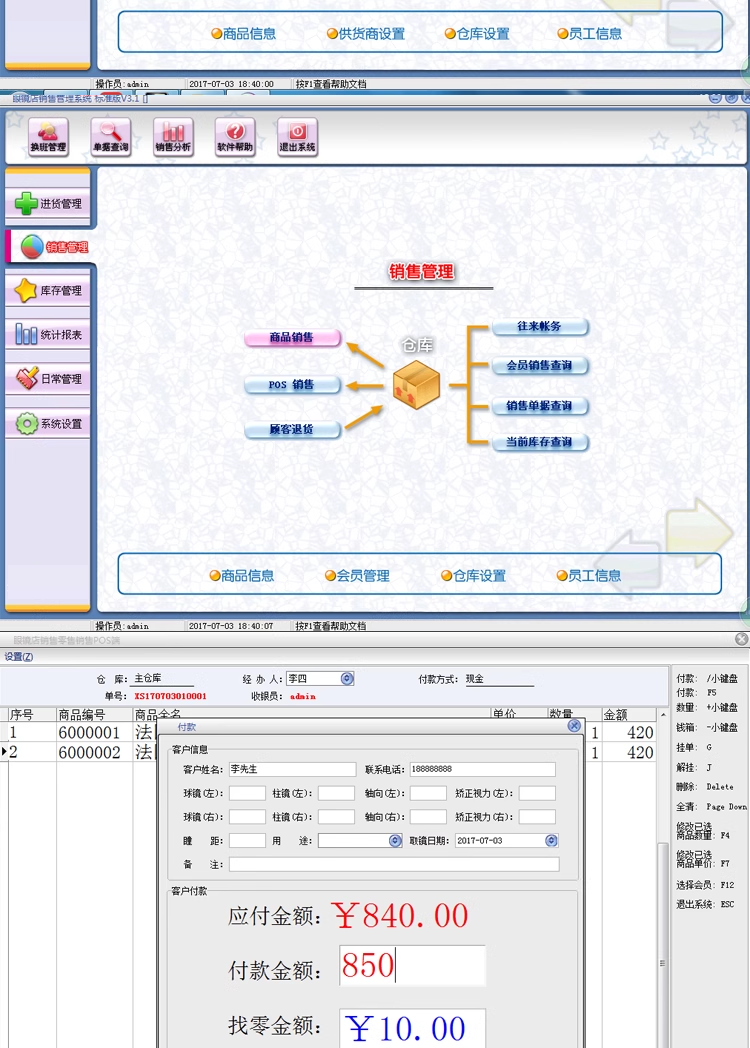Click the 选择会员: F12 shortcut hint
Image resolution: width=750 pixels, height=1048 pixels.
point(705,885)
